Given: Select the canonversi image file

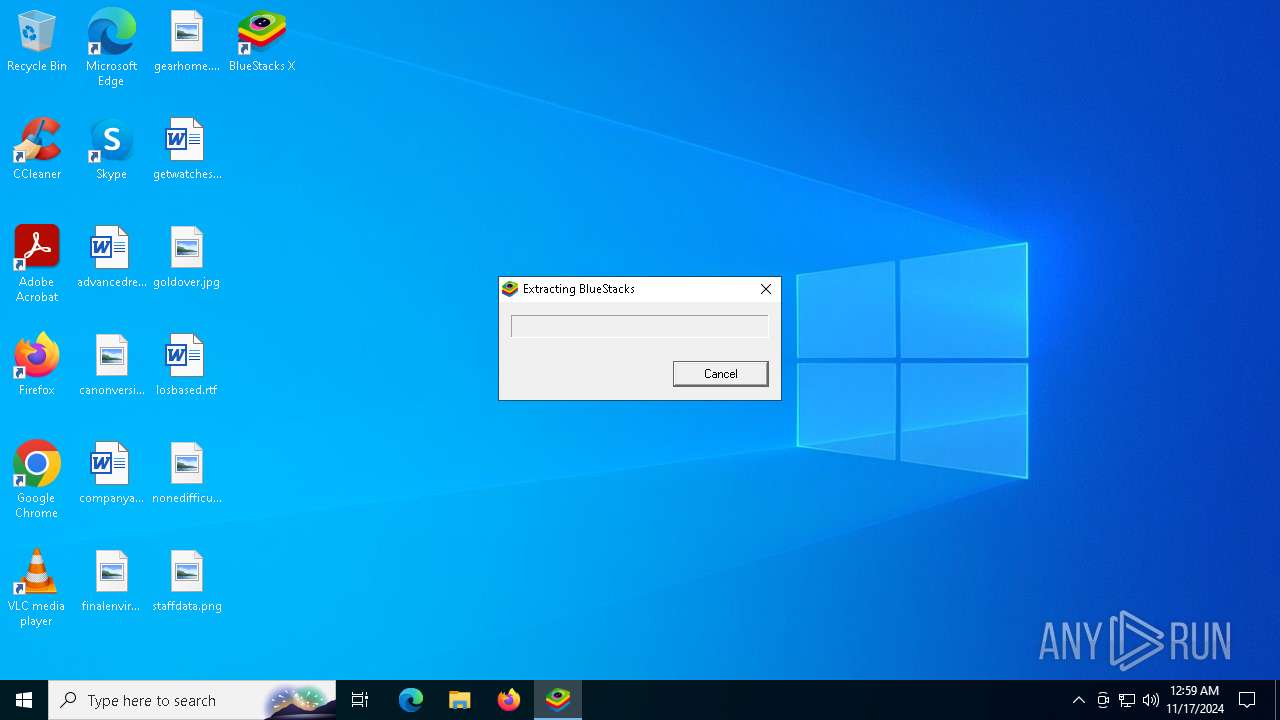Looking at the screenshot, I should click(x=111, y=366).
